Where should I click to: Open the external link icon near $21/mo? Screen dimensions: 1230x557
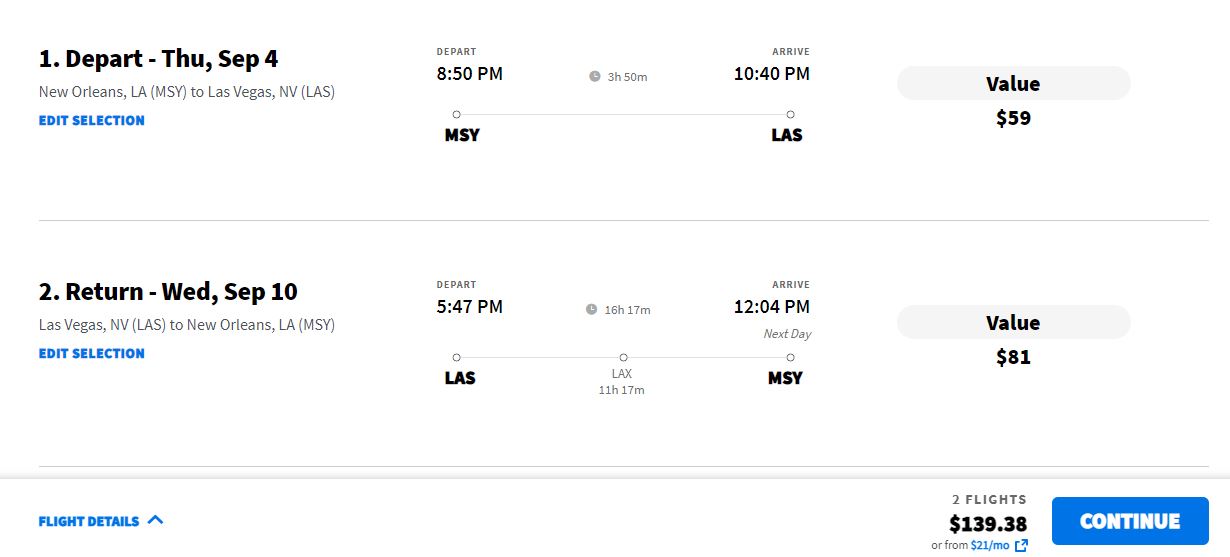point(1021,545)
